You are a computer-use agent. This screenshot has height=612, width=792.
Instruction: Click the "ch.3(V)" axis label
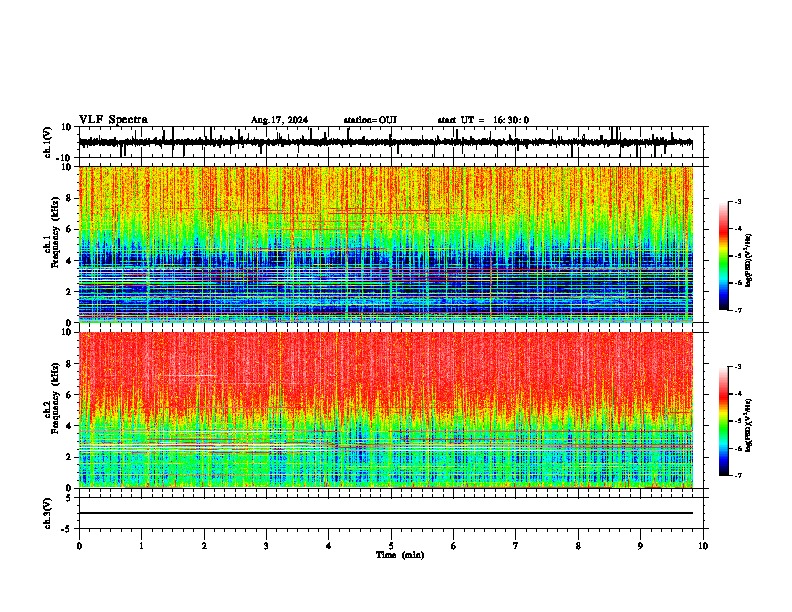point(48,514)
